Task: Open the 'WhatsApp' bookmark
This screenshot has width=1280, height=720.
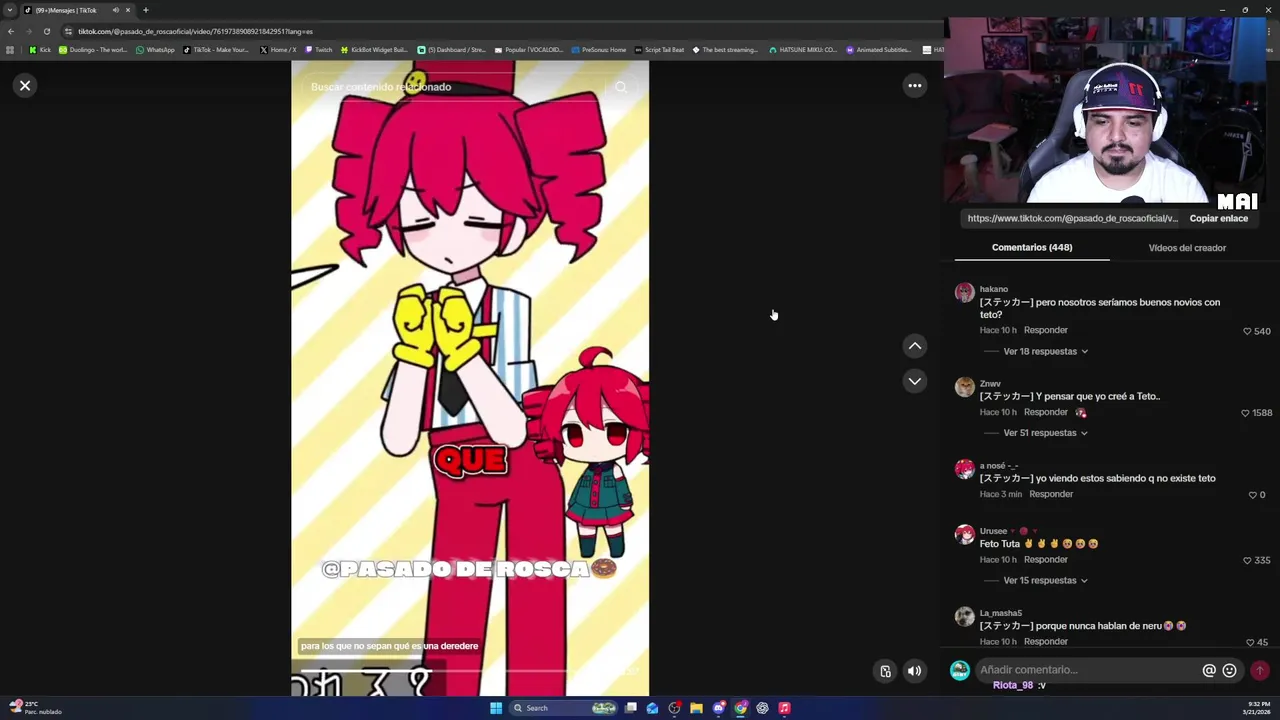Action: [155, 50]
